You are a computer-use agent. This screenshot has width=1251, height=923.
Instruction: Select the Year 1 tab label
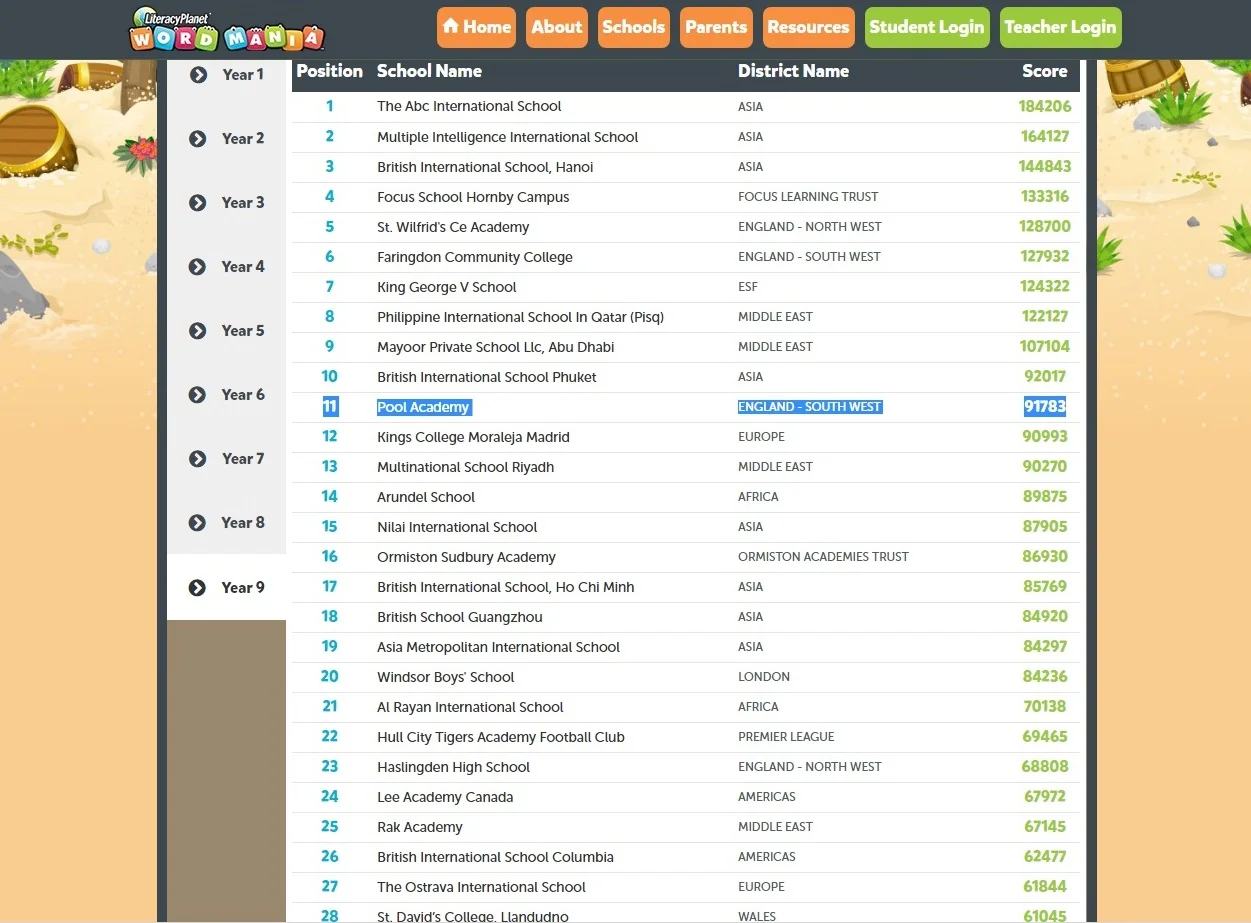(x=243, y=74)
